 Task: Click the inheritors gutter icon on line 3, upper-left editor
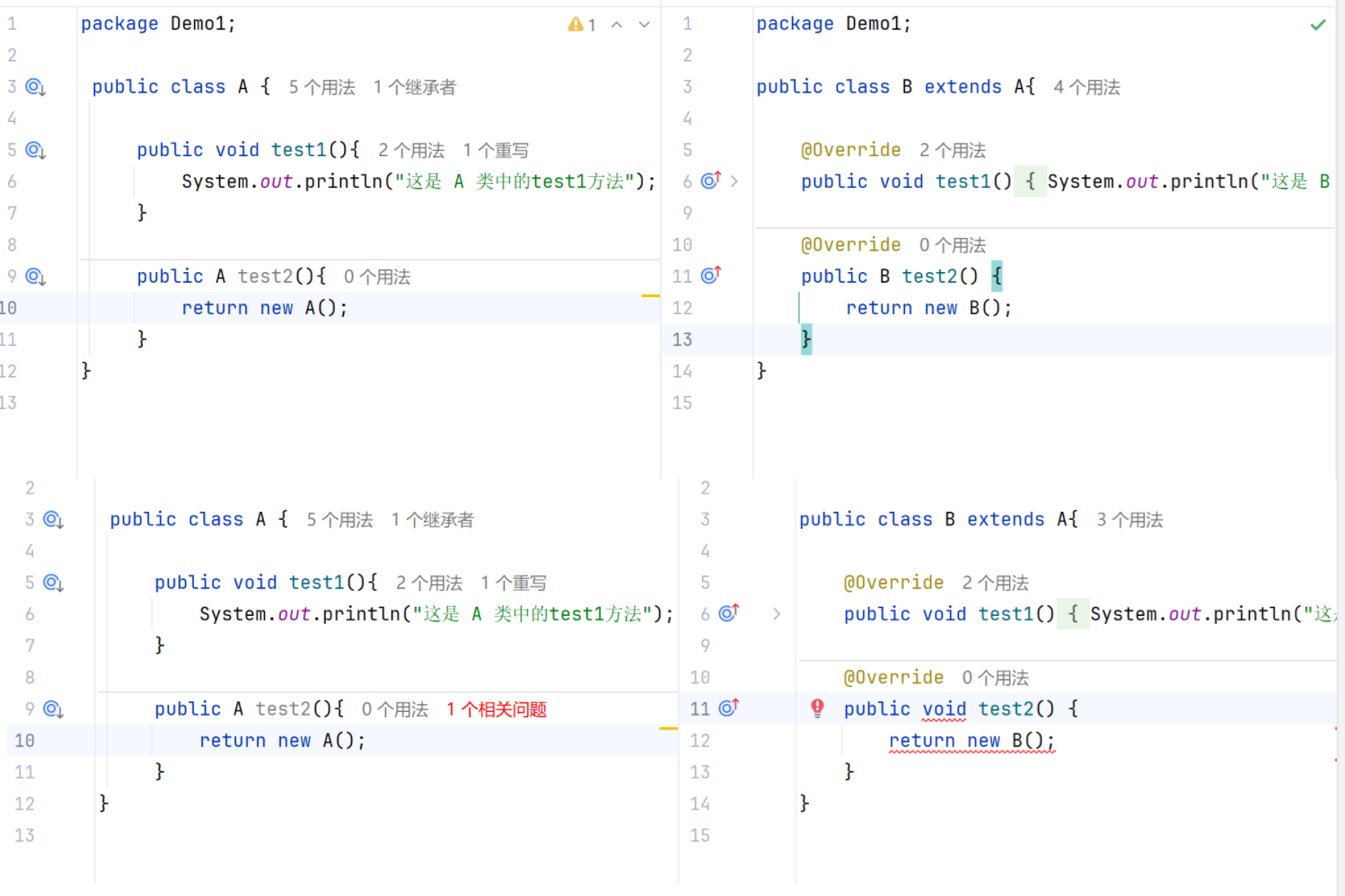click(35, 87)
